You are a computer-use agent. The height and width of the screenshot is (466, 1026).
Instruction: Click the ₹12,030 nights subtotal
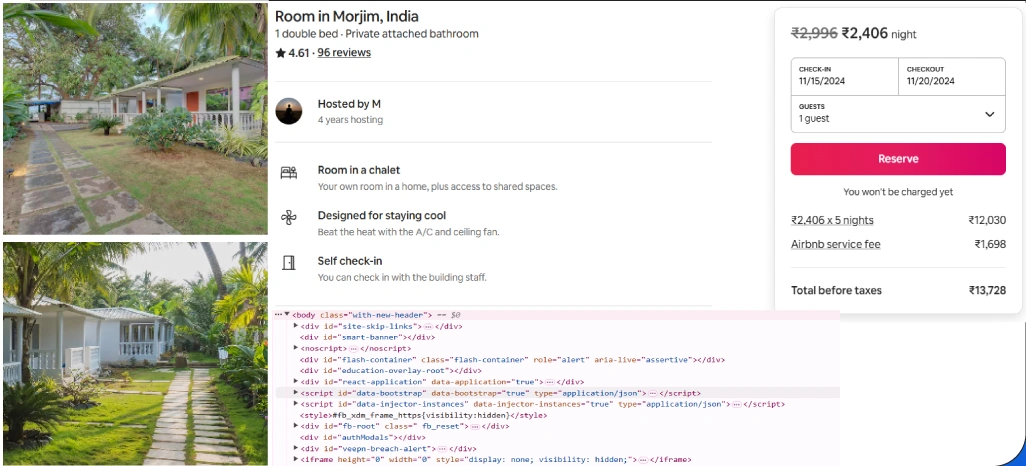[x=987, y=221]
